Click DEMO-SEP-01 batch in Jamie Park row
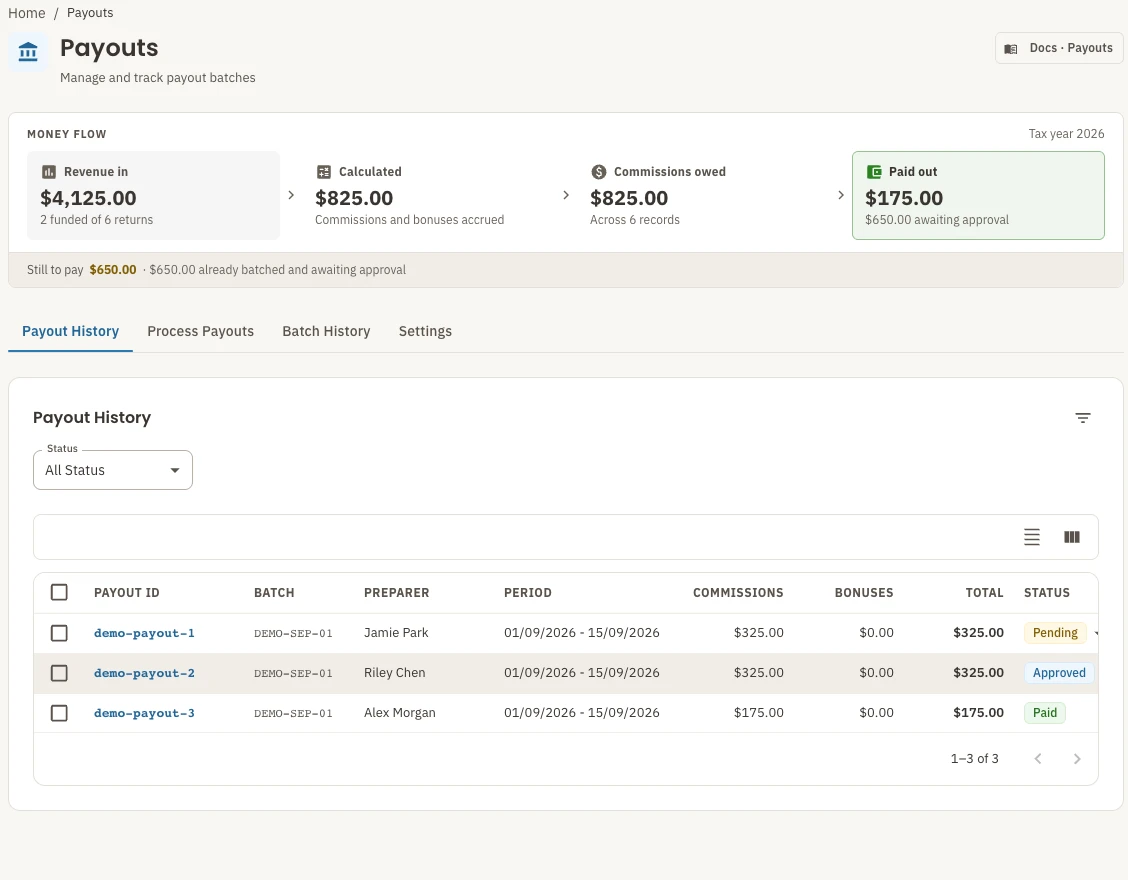This screenshot has height=880, width=1128. tap(293, 633)
